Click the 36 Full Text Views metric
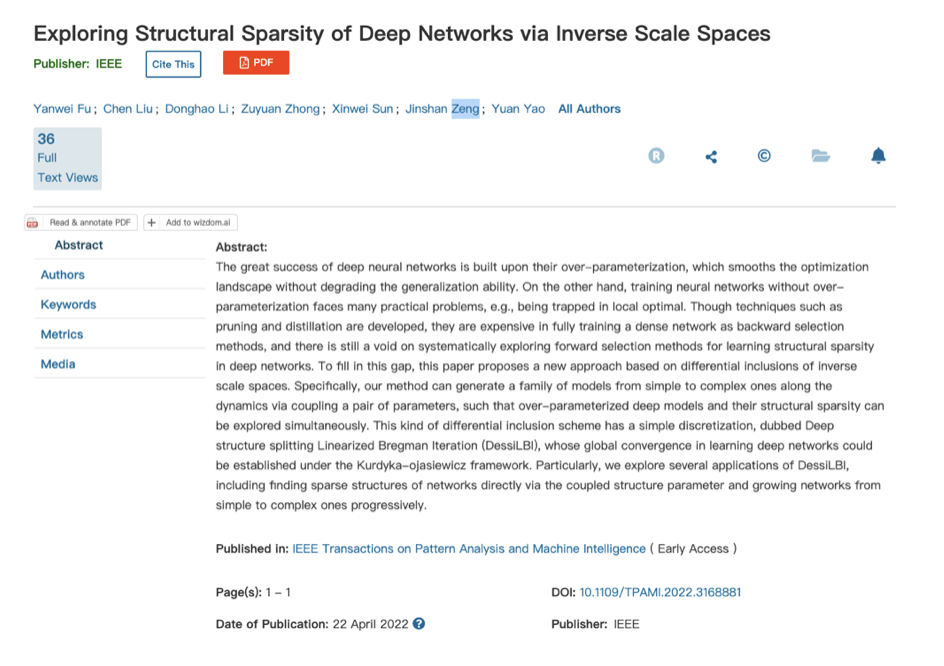This screenshot has height=666, width=944. pyautogui.click(x=67, y=158)
